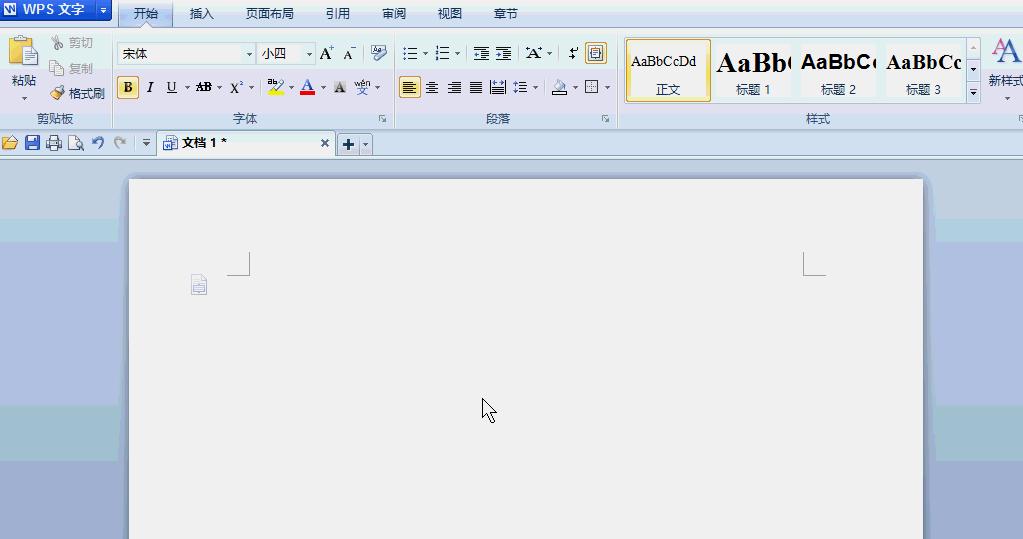The width and height of the screenshot is (1023, 539).
Task: Apply the 标题 1 heading style
Action: (x=754, y=70)
